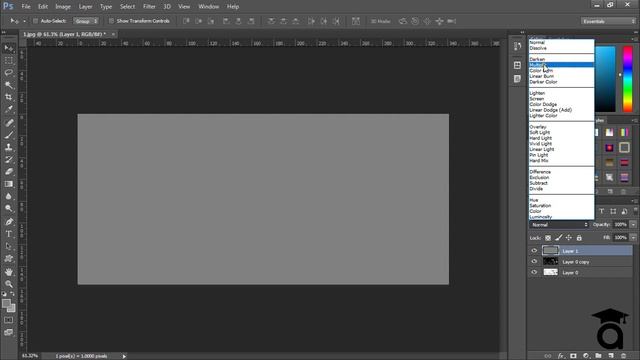Select the Brush tool
This screenshot has height=360, width=640.
pos(9,135)
